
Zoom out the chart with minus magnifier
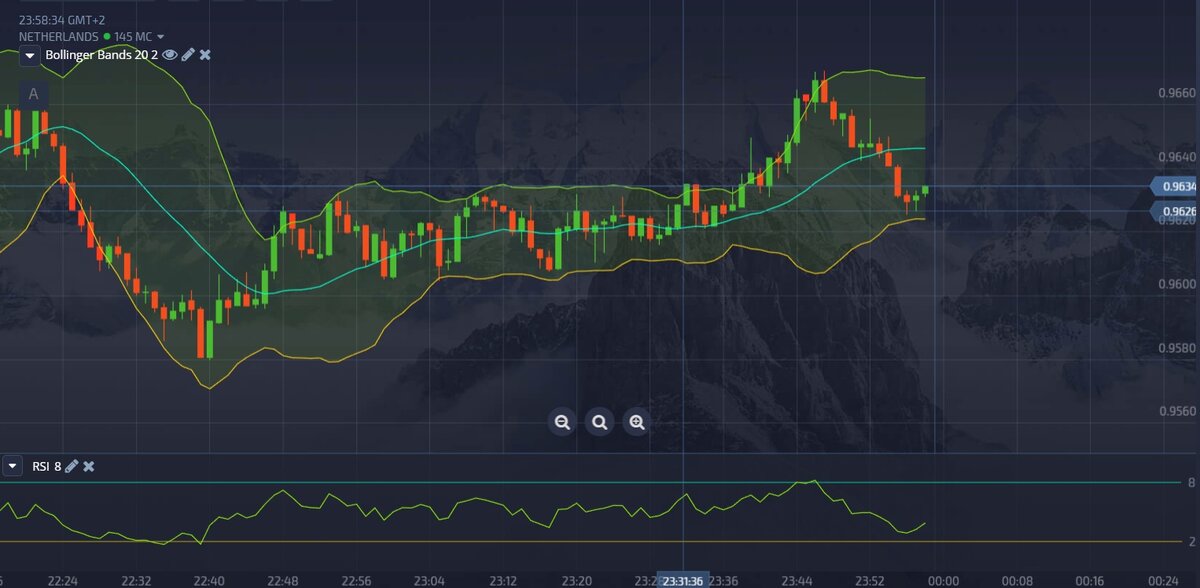click(562, 422)
